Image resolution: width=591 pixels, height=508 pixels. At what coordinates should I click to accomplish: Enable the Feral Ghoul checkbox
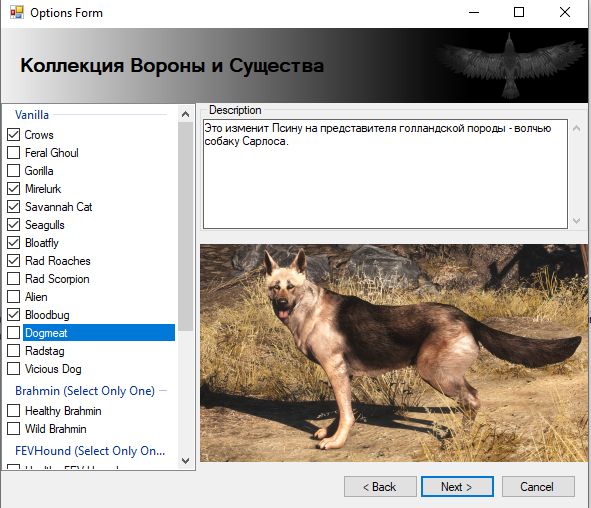[14, 153]
